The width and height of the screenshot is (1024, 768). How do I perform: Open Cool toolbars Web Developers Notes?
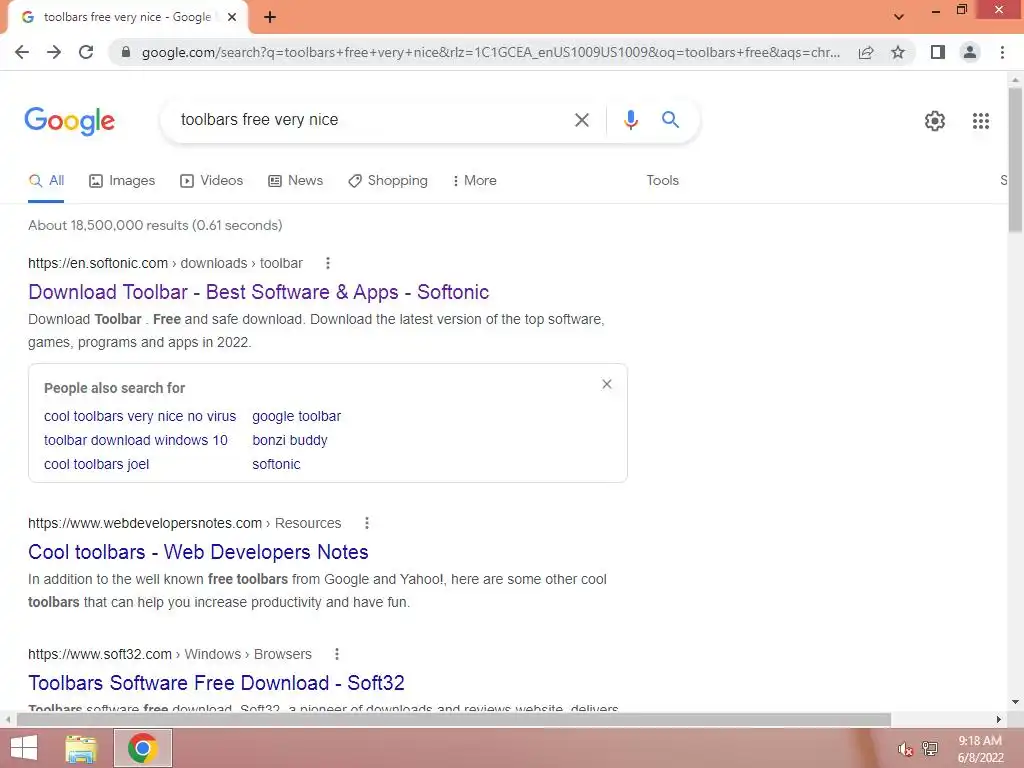(x=198, y=552)
